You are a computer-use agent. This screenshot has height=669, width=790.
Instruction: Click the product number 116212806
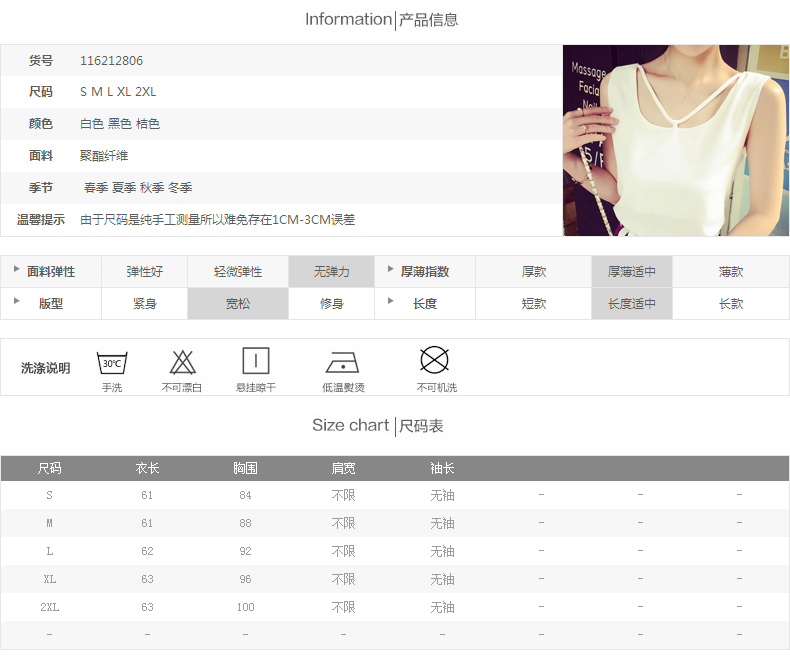(111, 61)
